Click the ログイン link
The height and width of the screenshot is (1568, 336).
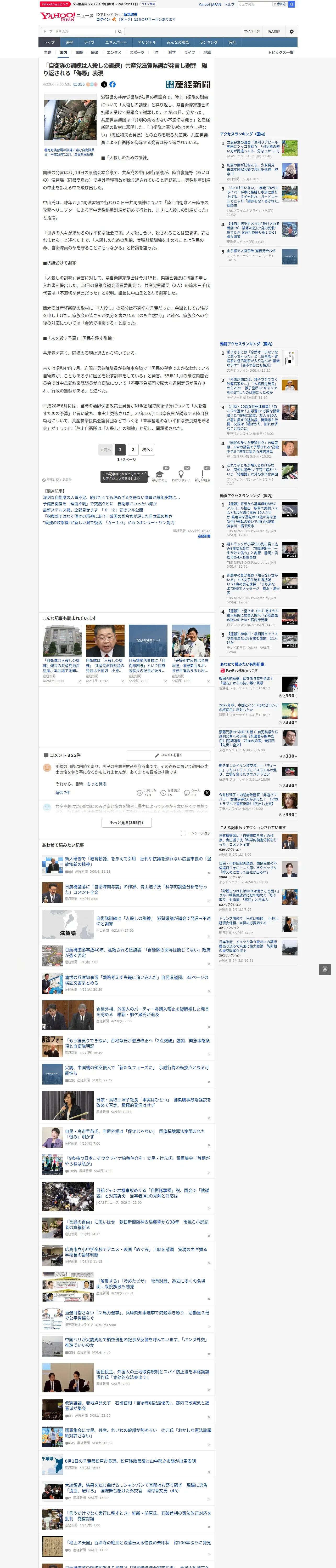[x=103, y=20]
